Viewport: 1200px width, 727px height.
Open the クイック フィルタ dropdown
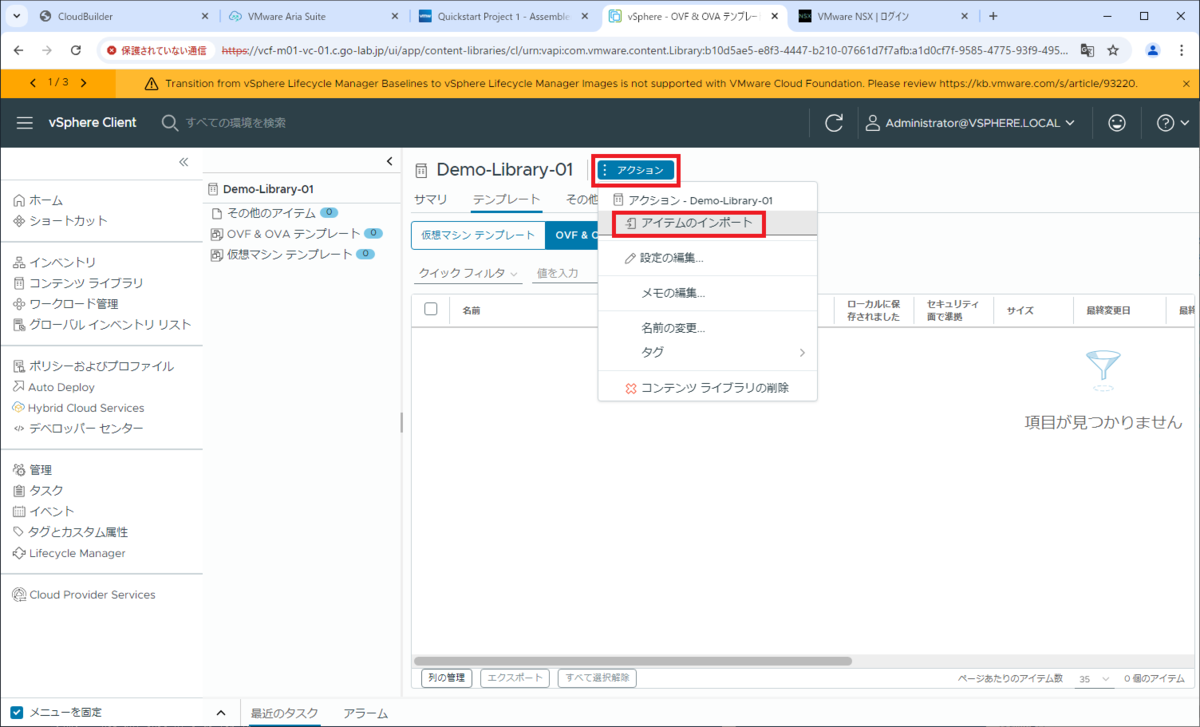tap(468, 273)
